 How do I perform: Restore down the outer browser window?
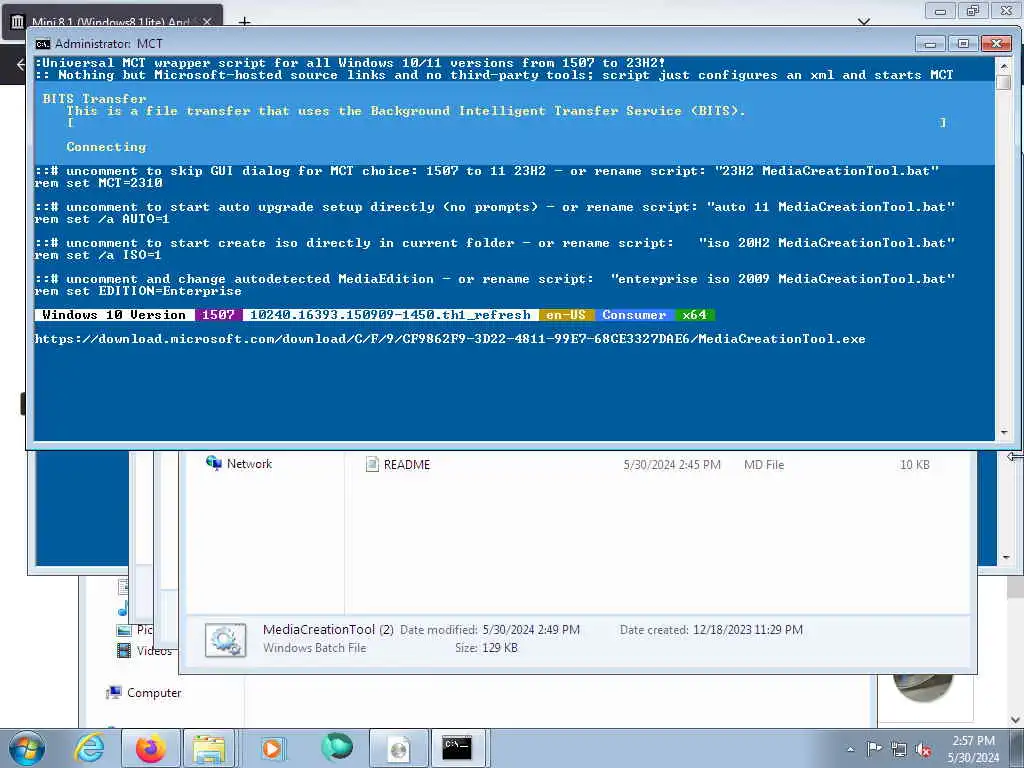pyautogui.click(x=973, y=10)
